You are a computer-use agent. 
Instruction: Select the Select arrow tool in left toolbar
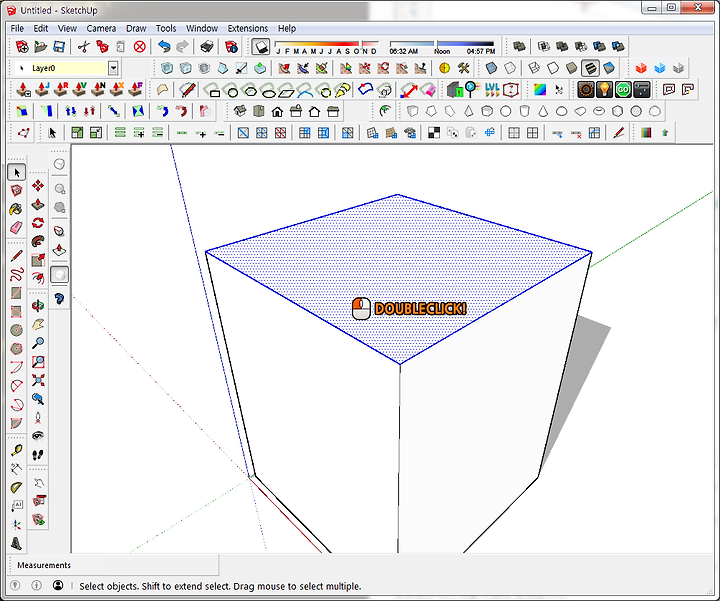(17, 173)
